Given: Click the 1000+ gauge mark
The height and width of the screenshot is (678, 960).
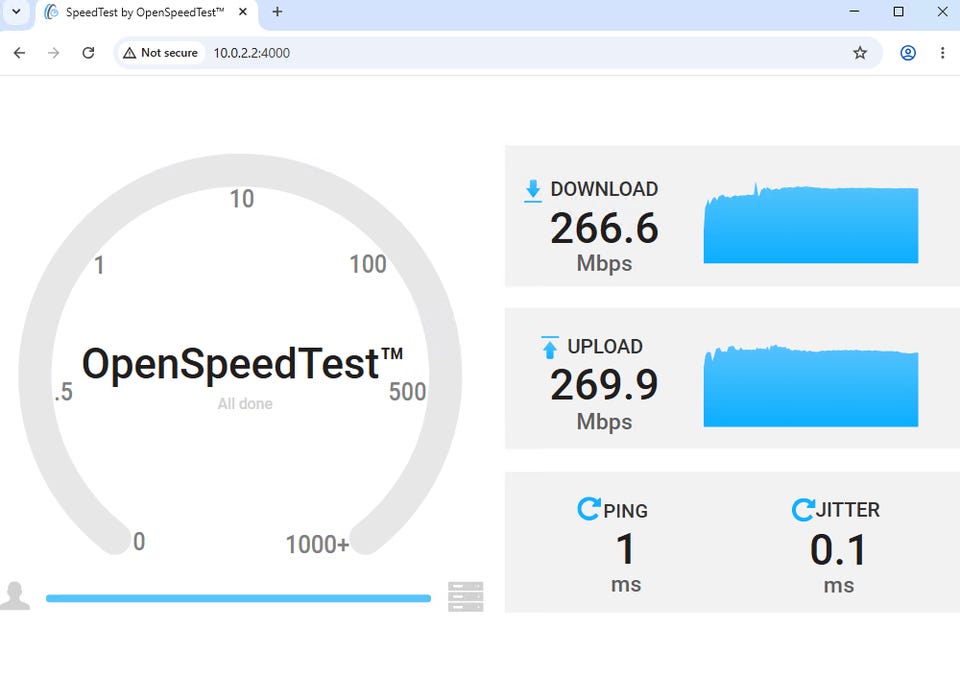Looking at the screenshot, I should pos(317,544).
